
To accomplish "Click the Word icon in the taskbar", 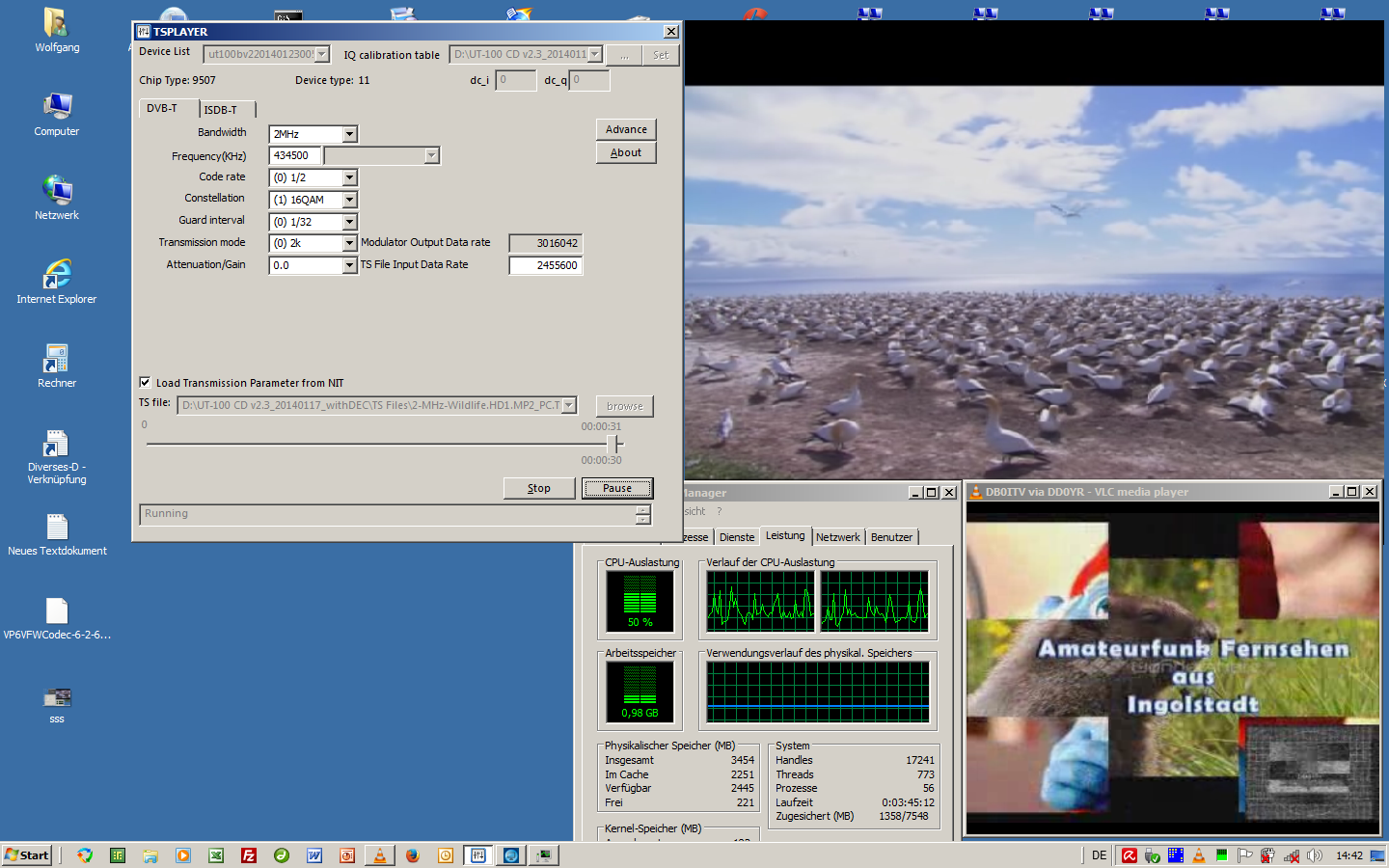I will click(314, 855).
